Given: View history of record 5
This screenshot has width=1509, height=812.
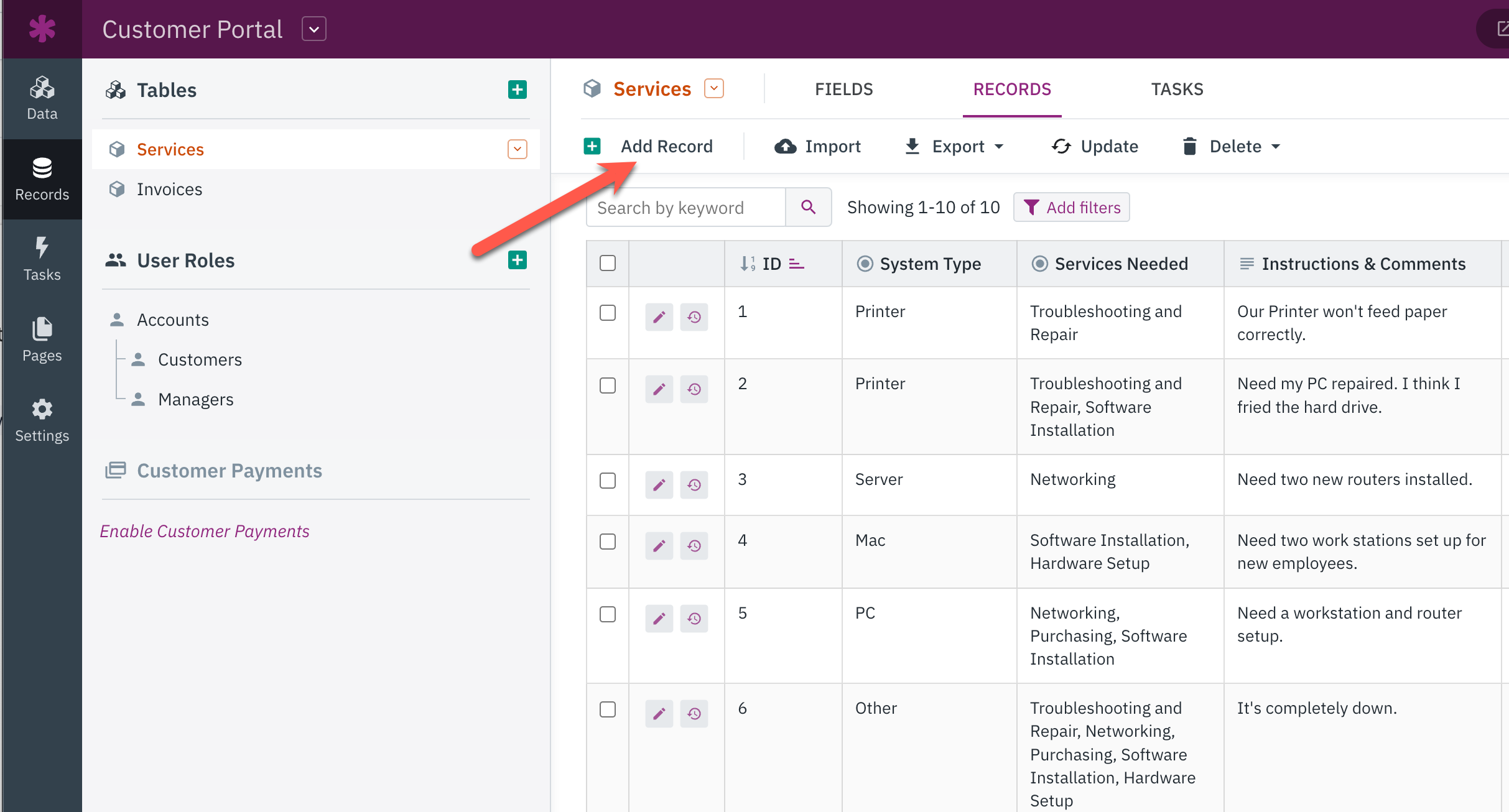Looking at the screenshot, I should click(694, 619).
